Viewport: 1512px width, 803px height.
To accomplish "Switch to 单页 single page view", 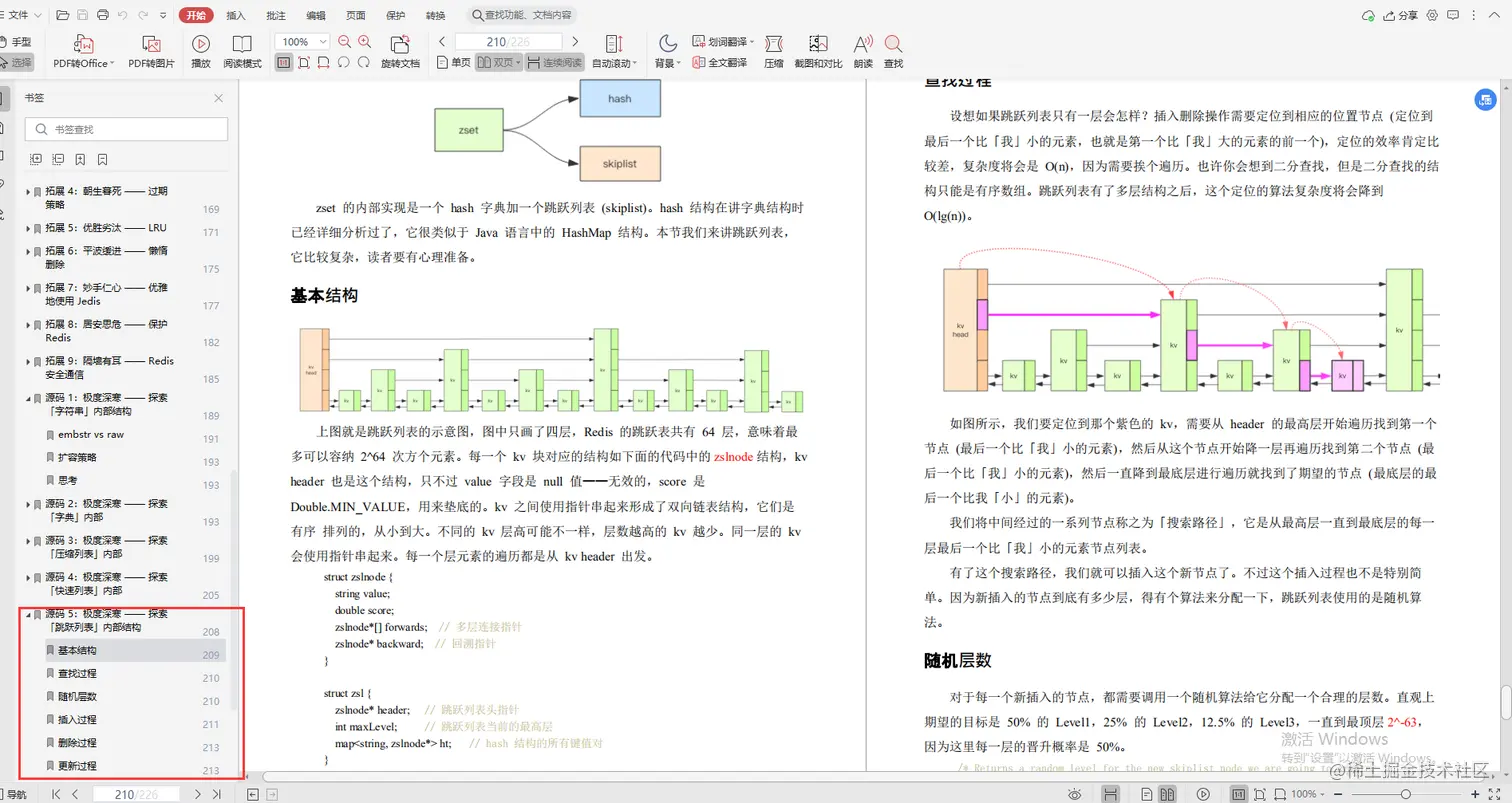I will (x=454, y=62).
